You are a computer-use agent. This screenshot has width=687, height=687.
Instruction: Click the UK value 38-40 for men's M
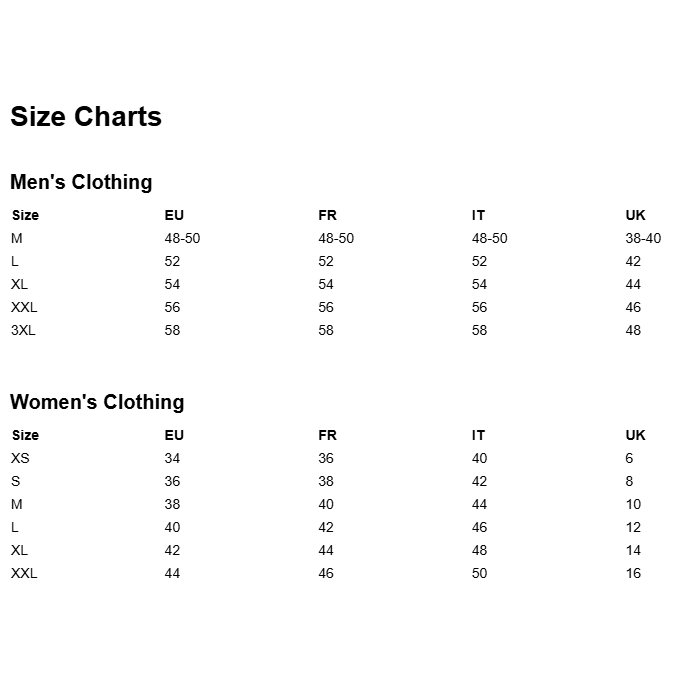click(x=643, y=238)
